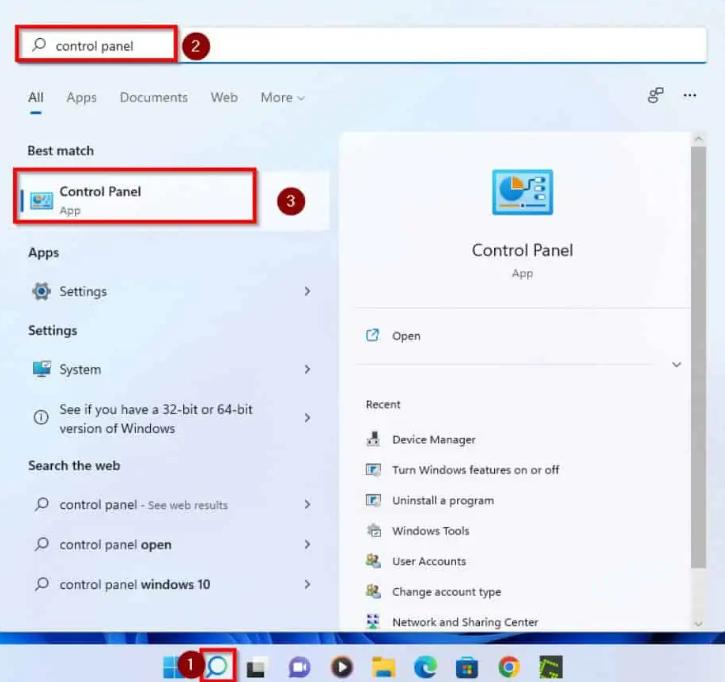Click the search feedback/account icon at top right
This screenshot has width=725, height=682.
(x=655, y=96)
